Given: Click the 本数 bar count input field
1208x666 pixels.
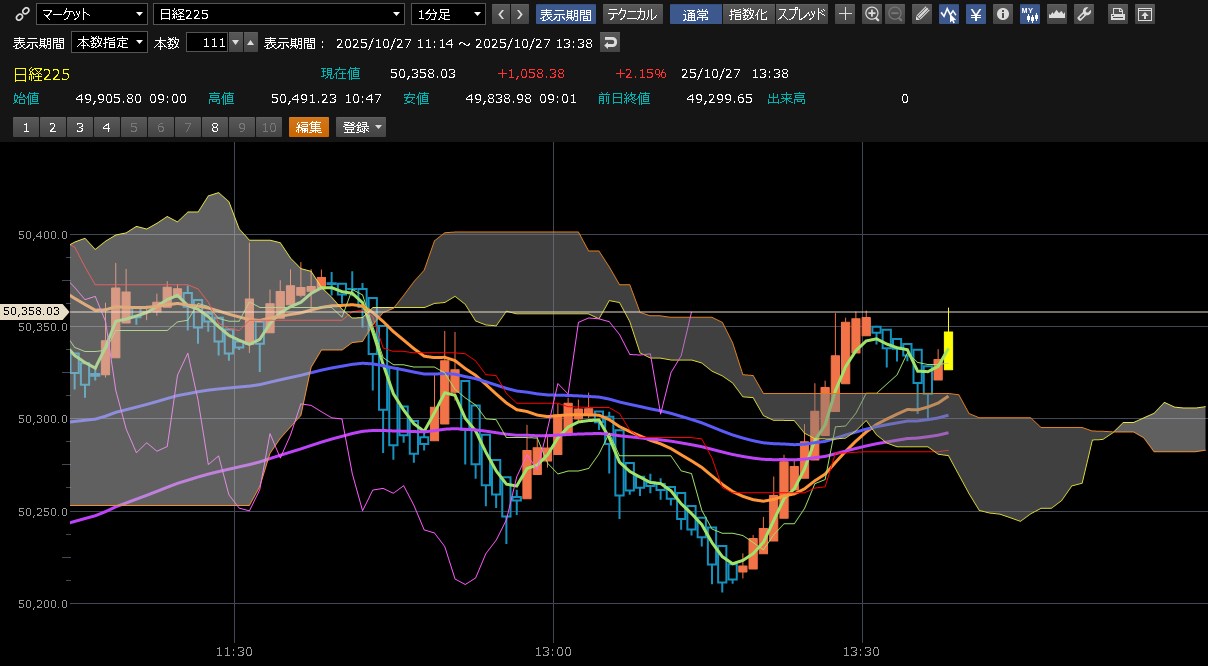Looking at the screenshot, I should pyautogui.click(x=207, y=43).
